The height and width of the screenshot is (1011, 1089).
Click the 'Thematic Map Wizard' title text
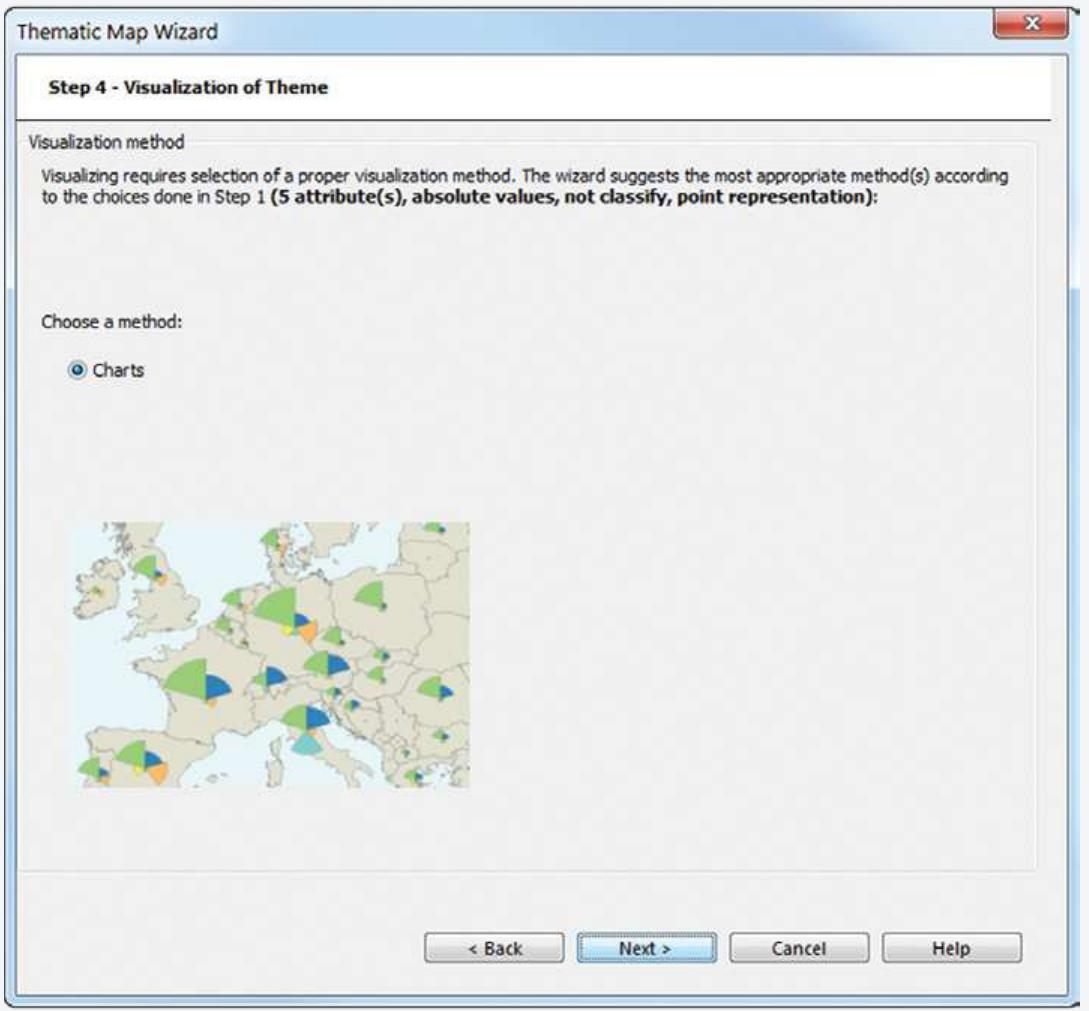pyautogui.click(x=117, y=32)
